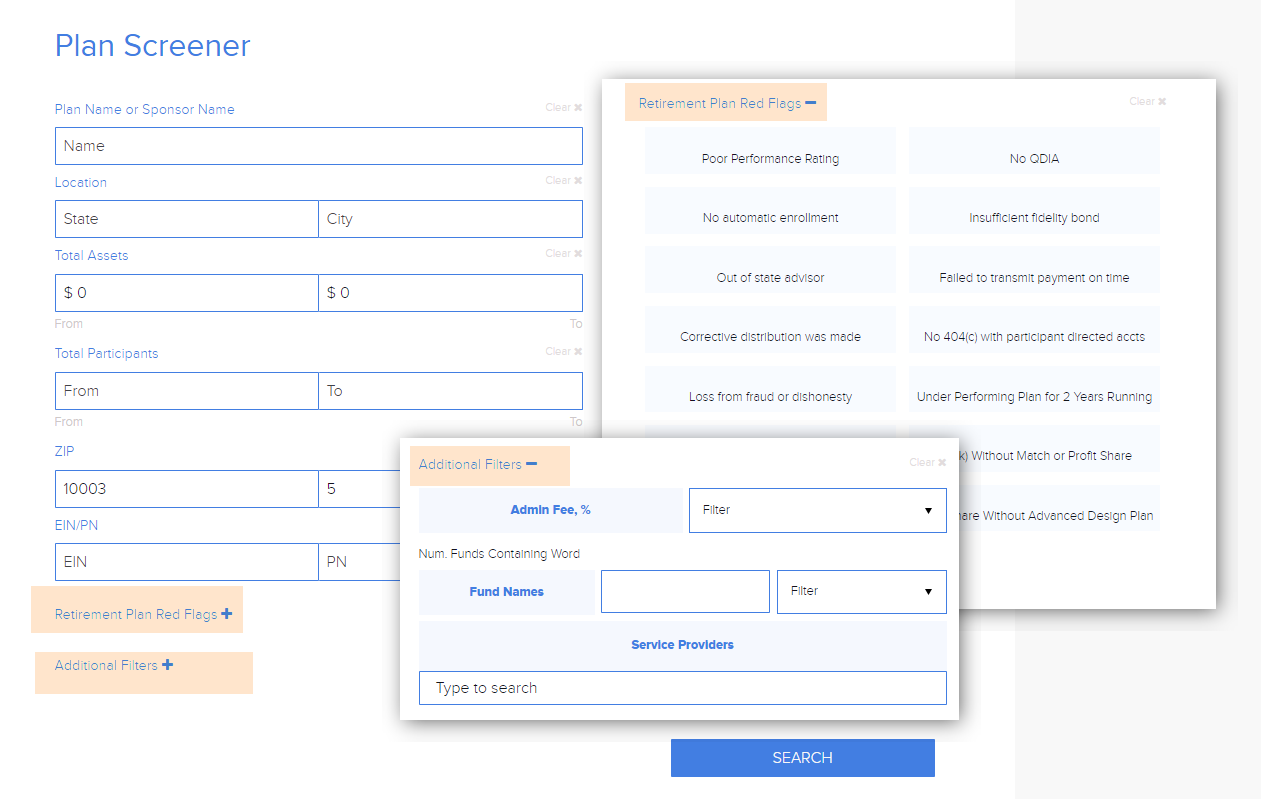
Task: Select the Insufficient fidelity bond flag
Action: [1034, 217]
